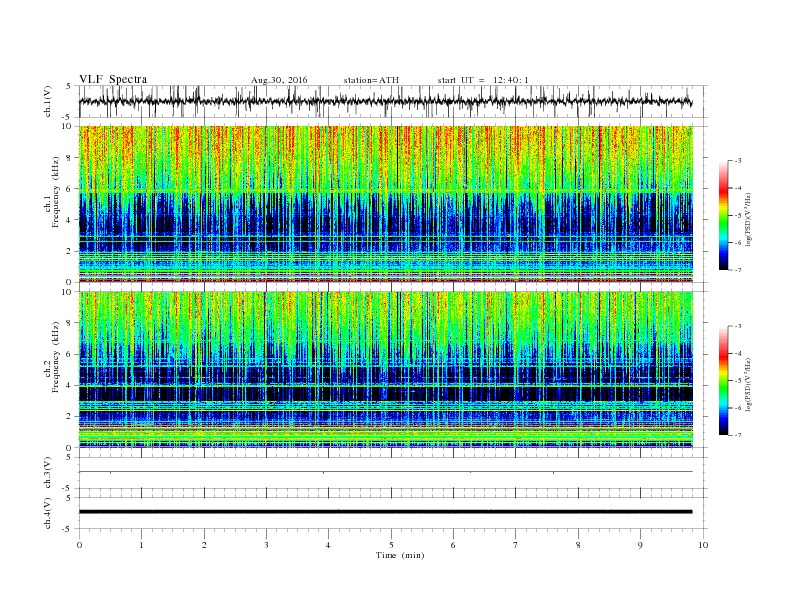The image size is (792, 612).
Task: Click the time axis tick label '2'
Action: (204, 545)
